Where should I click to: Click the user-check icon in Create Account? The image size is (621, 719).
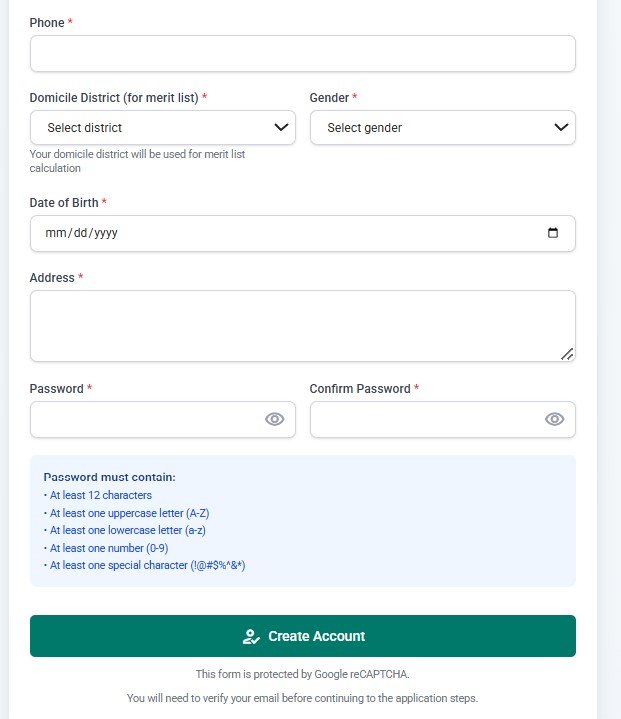click(x=251, y=636)
